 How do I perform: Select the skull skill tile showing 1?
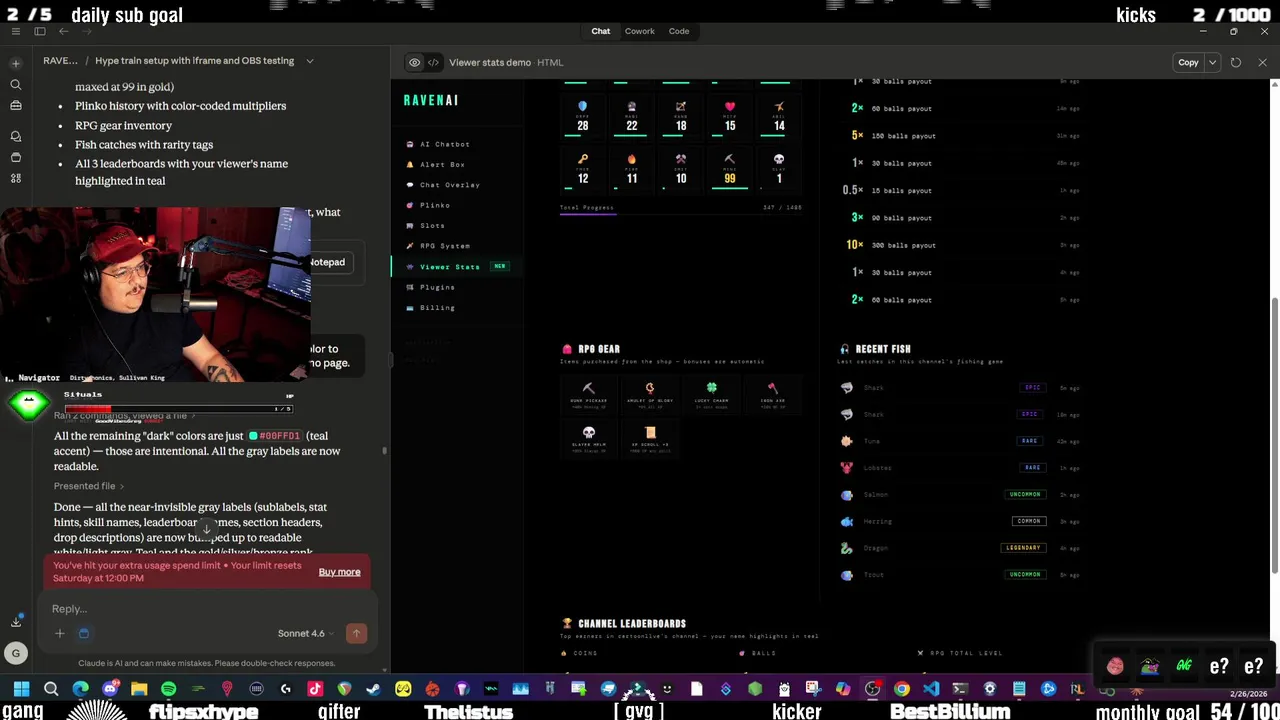tap(779, 169)
